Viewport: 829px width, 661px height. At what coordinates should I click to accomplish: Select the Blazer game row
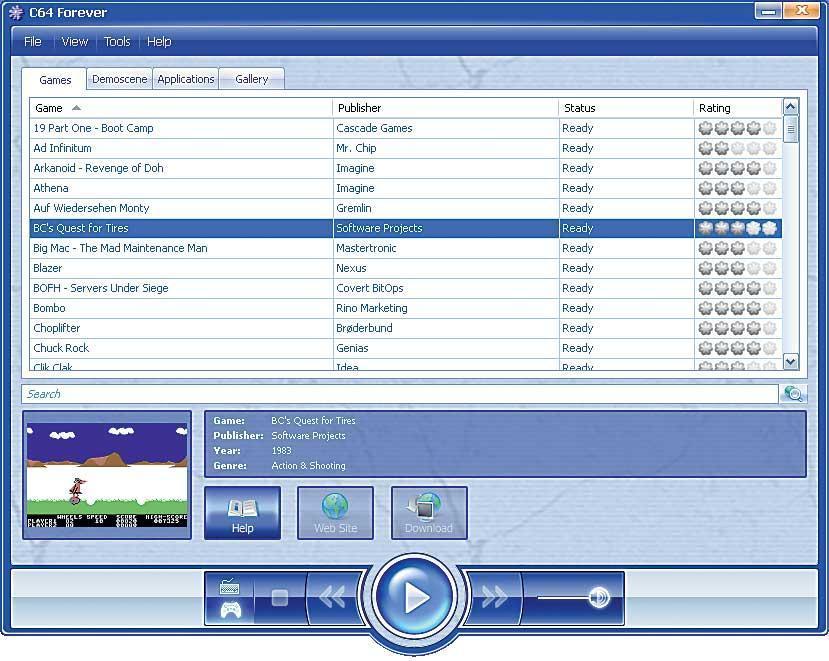click(406, 268)
